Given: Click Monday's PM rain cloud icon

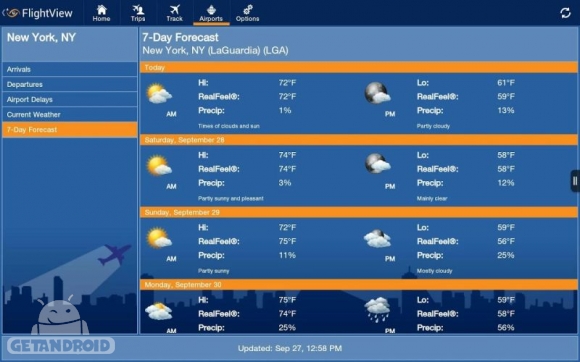Looking at the screenshot, I should (377, 309).
